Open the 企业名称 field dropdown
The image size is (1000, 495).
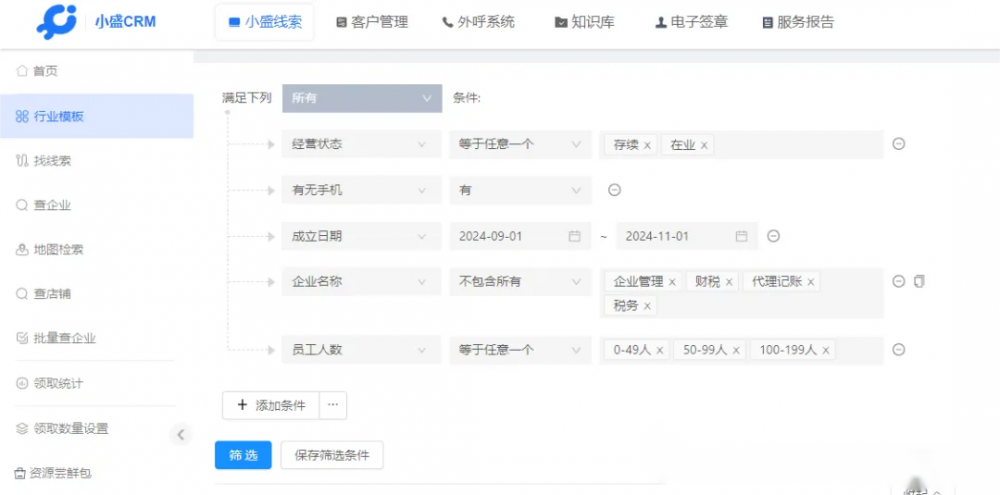click(x=361, y=281)
